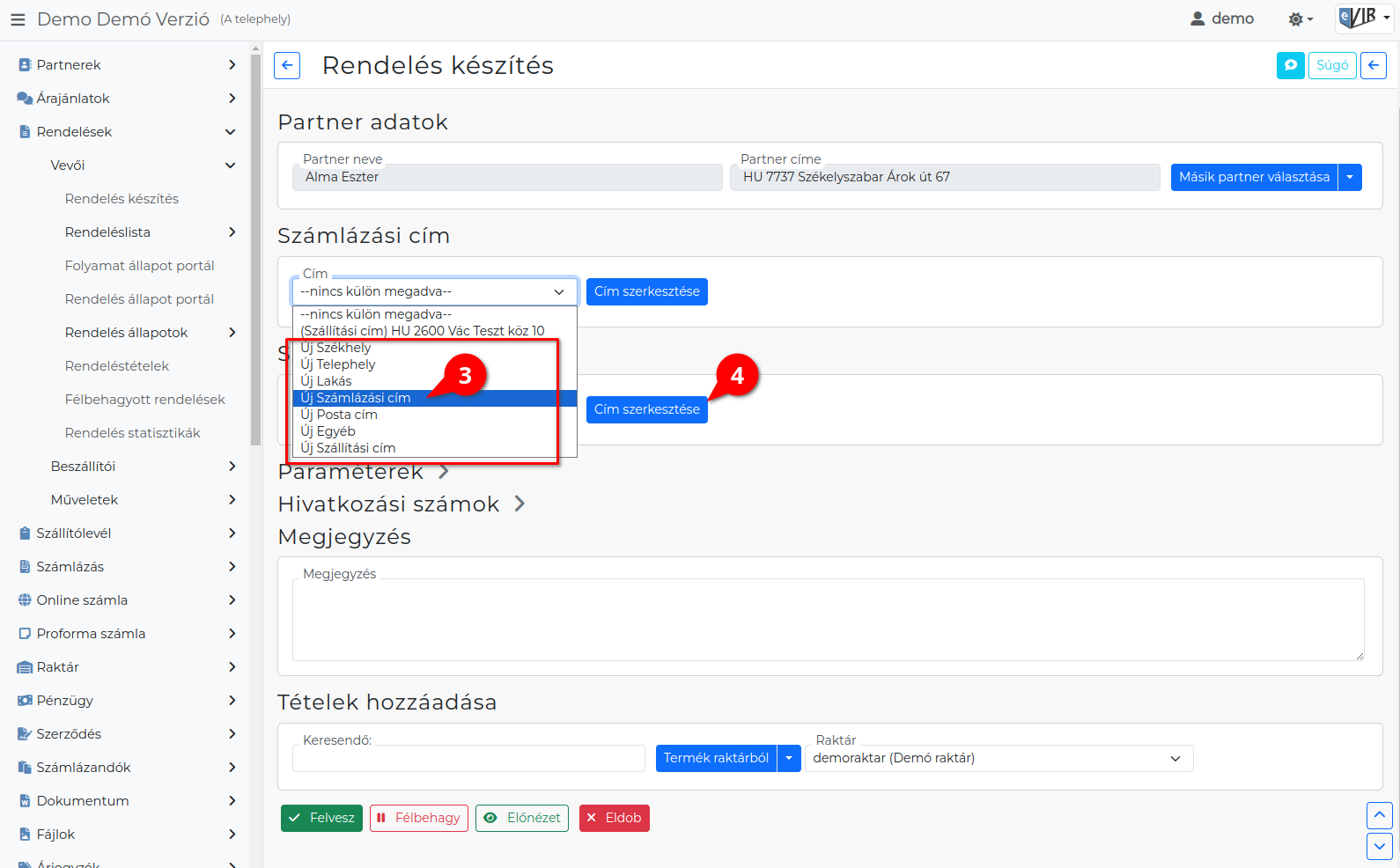This screenshot has height=868, width=1400.
Task: Click the back arrow beside Rendelés készítés
Action: [287, 65]
